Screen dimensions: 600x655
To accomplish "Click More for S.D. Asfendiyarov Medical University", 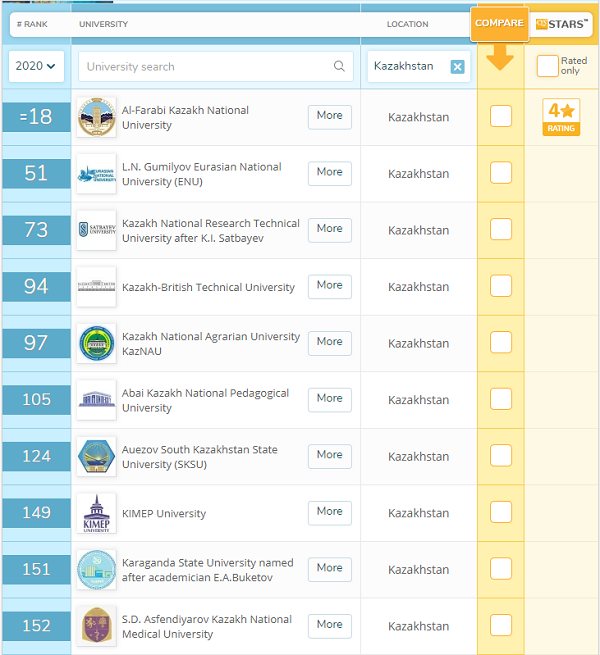I will point(330,626).
